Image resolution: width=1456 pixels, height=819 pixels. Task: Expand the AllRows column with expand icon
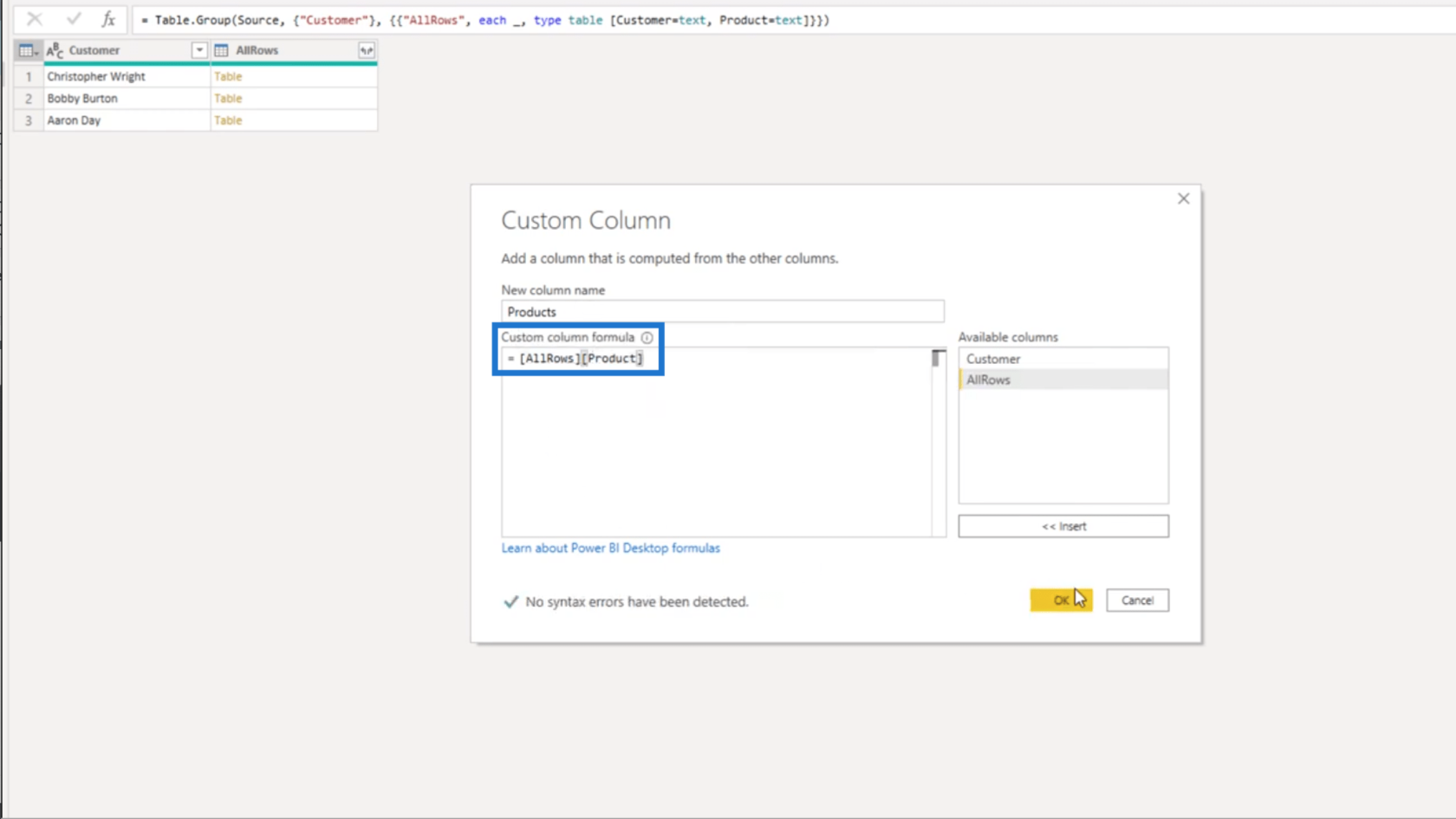pos(367,50)
